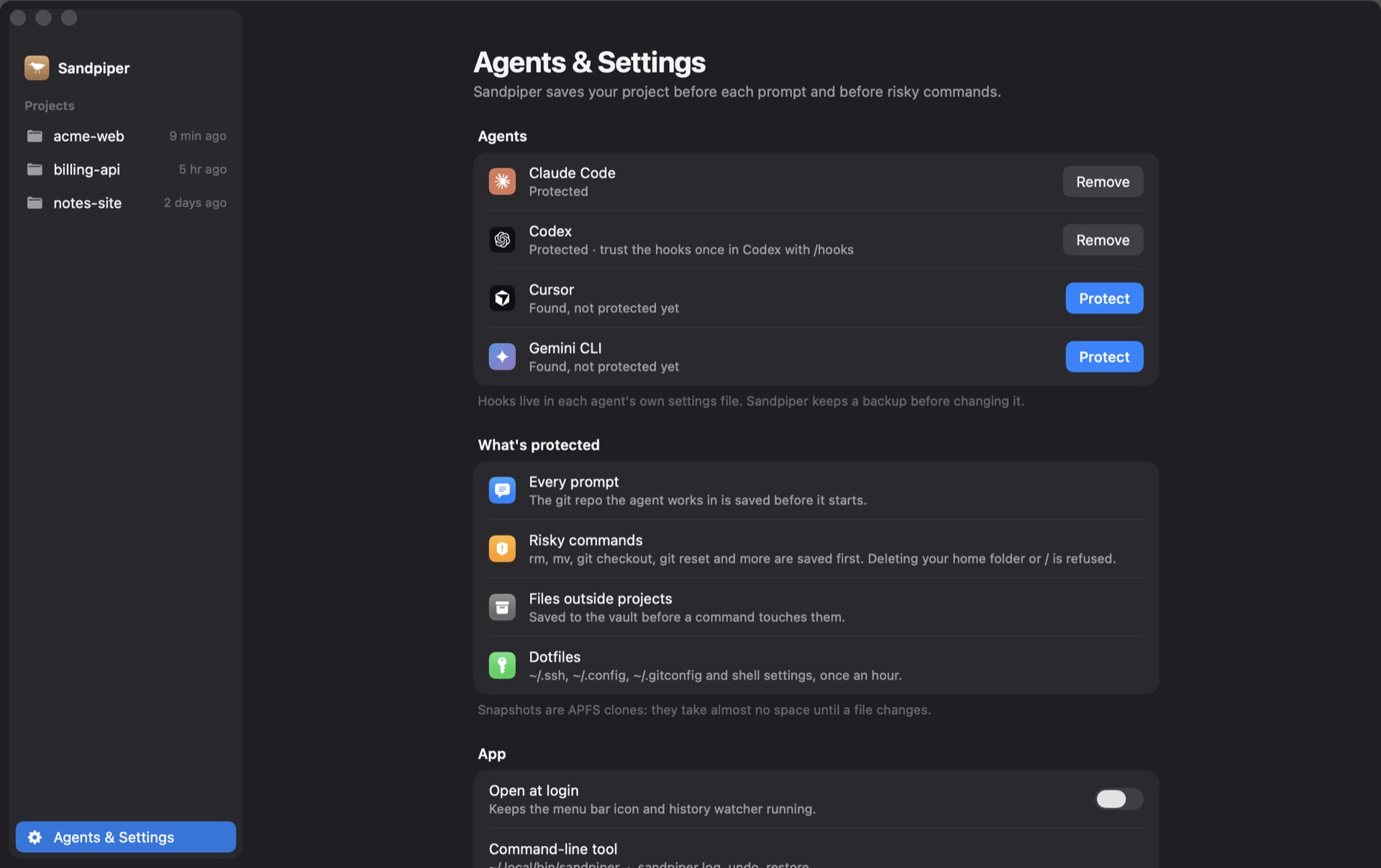Click the Sandpiper app name
1381x868 pixels.
point(94,68)
